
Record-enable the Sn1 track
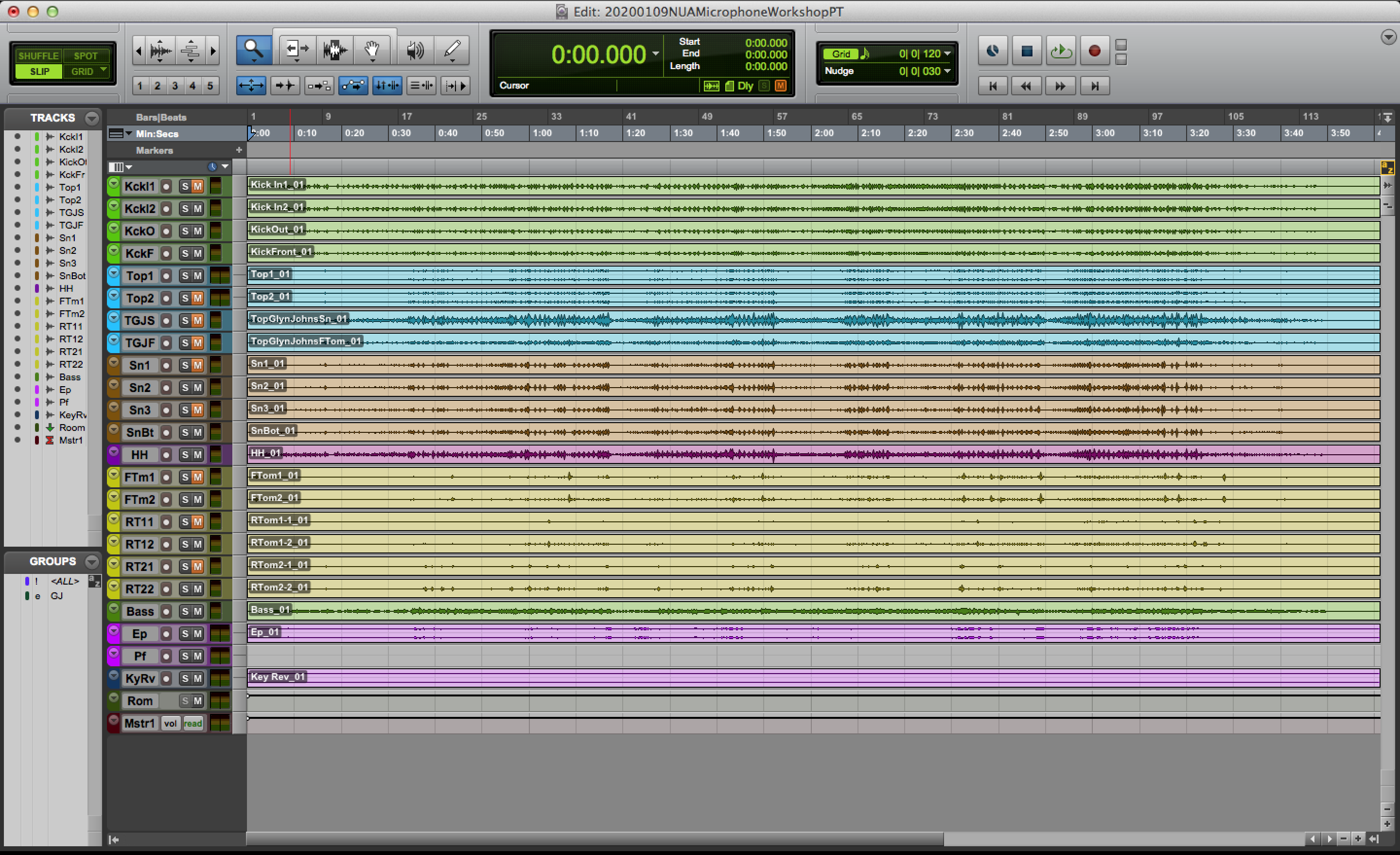coord(166,366)
